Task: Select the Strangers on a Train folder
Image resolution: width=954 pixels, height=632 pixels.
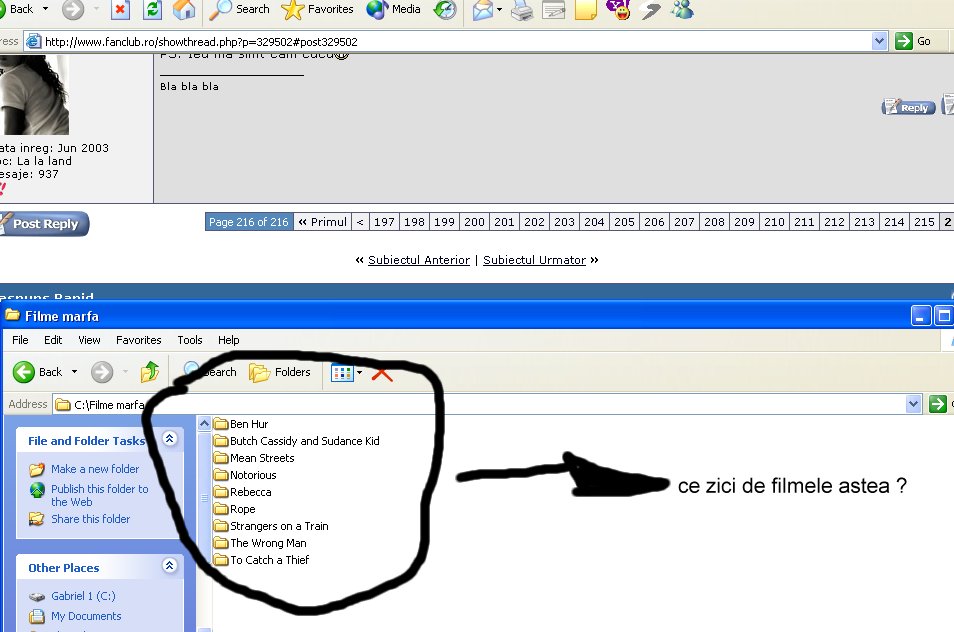Action: point(278,526)
